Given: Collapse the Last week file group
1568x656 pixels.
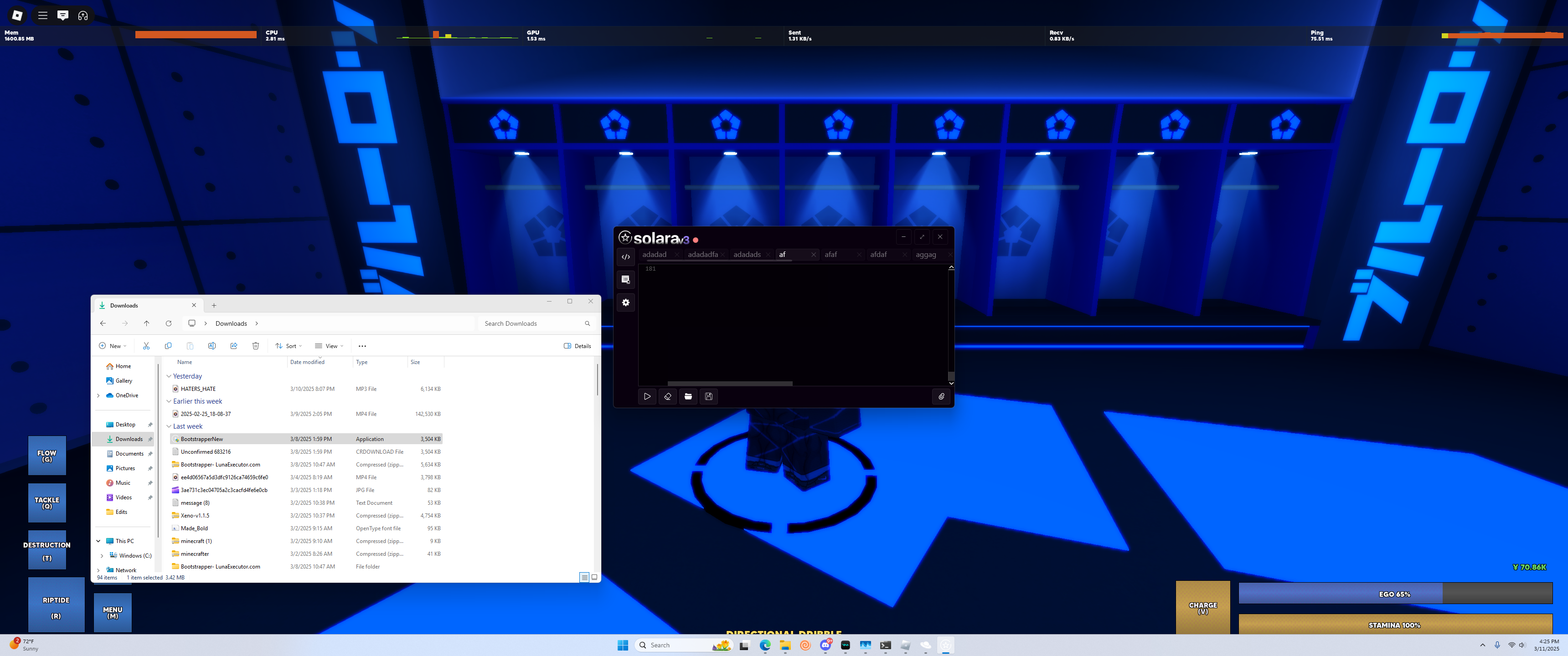Looking at the screenshot, I should [x=169, y=426].
